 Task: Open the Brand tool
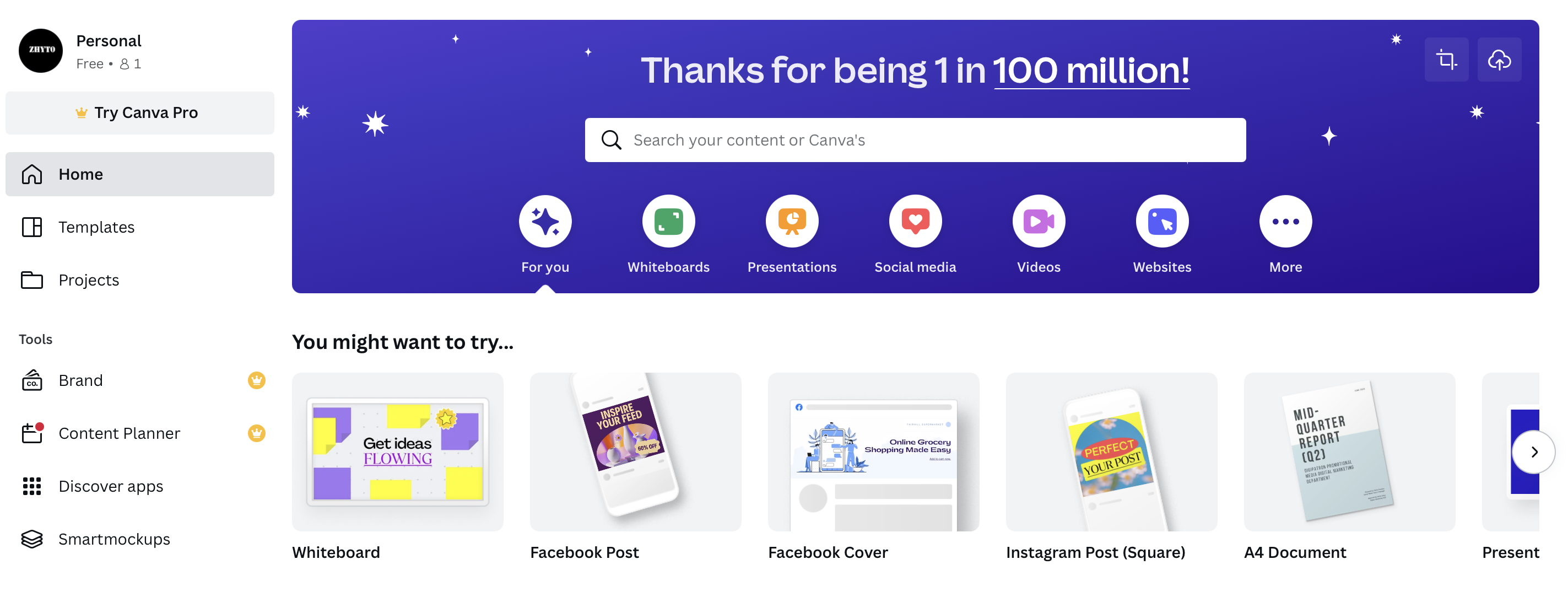80,380
